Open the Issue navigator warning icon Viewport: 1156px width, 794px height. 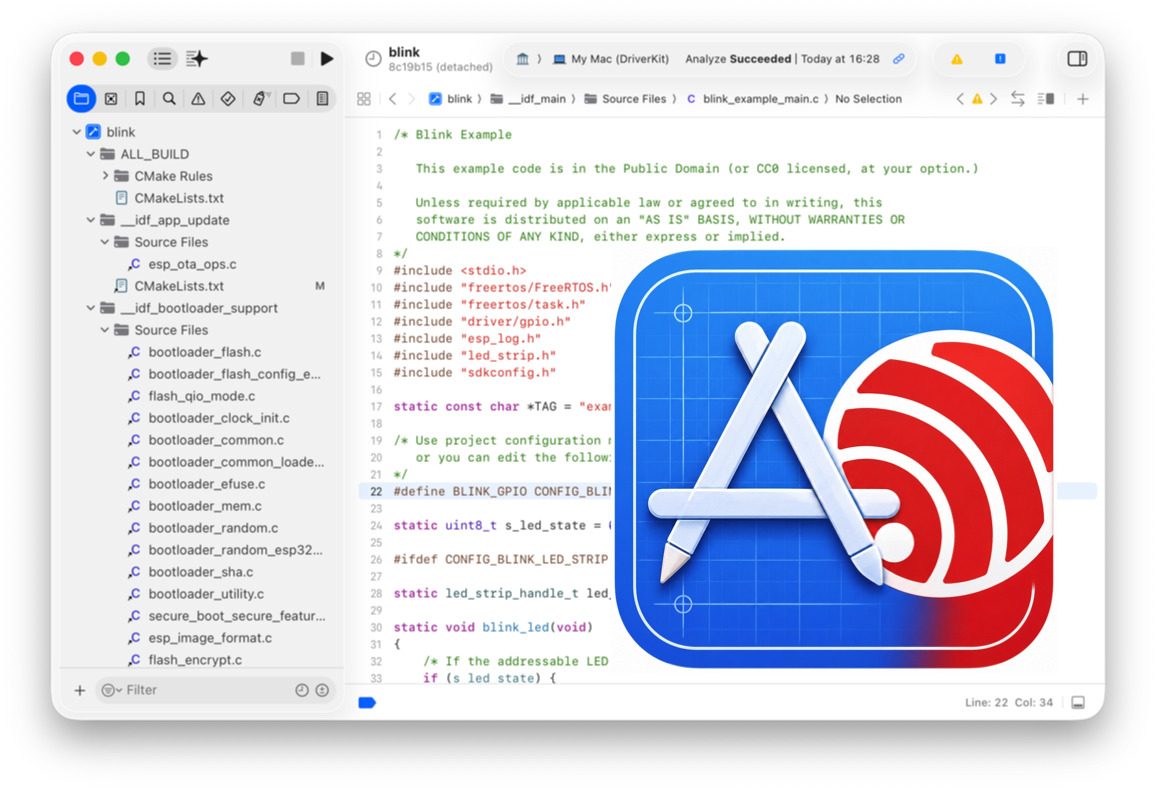tap(198, 99)
